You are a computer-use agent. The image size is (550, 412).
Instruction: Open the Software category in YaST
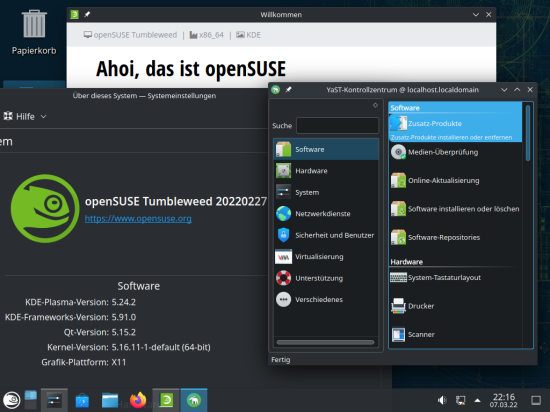(x=326, y=149)
